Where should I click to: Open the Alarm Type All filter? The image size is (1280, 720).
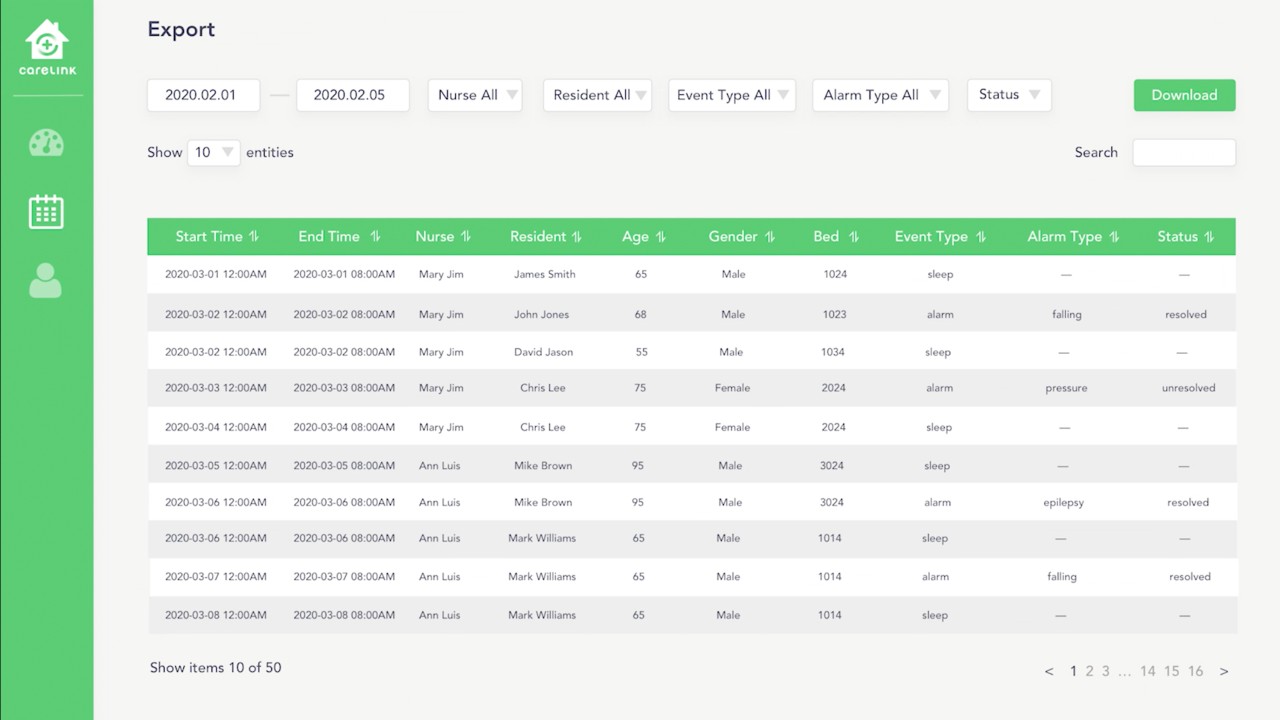coord(880,95)
